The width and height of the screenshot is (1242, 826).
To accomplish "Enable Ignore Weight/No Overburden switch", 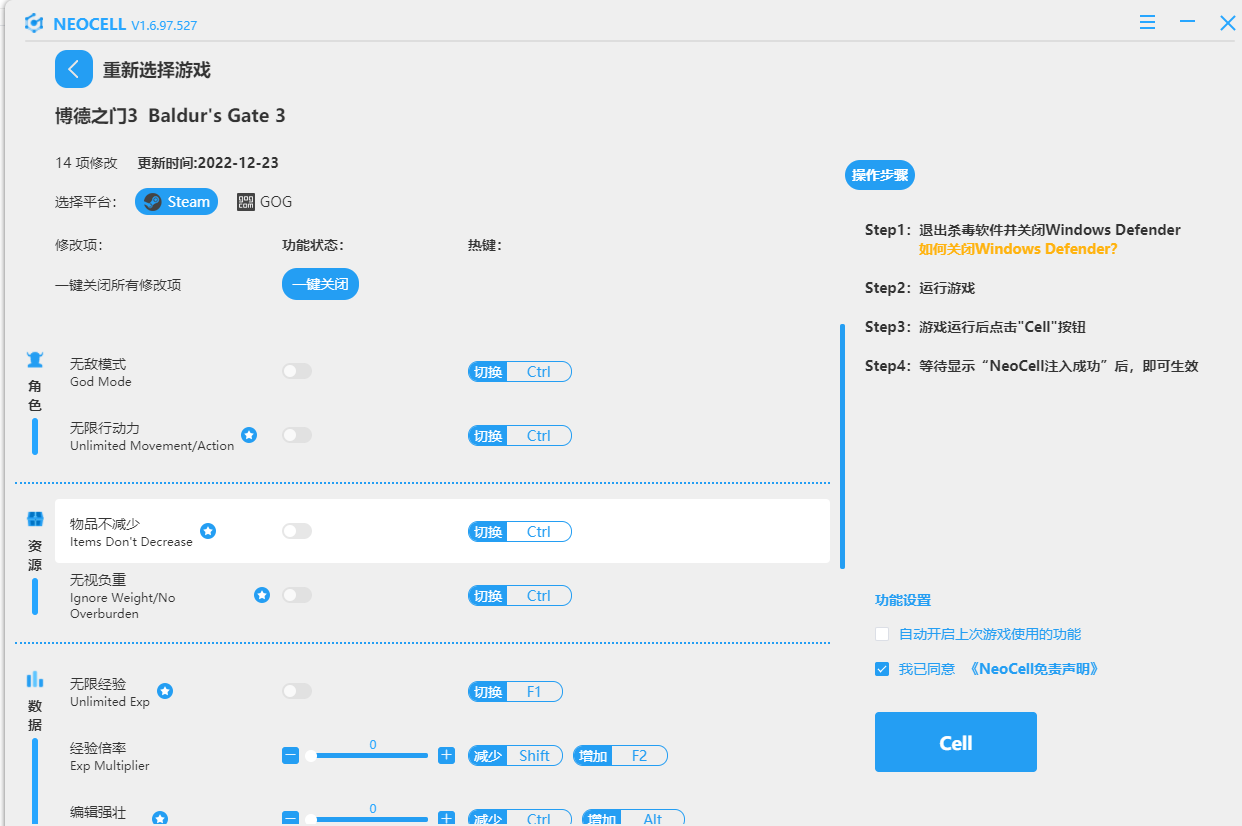I will coord(297,595).
